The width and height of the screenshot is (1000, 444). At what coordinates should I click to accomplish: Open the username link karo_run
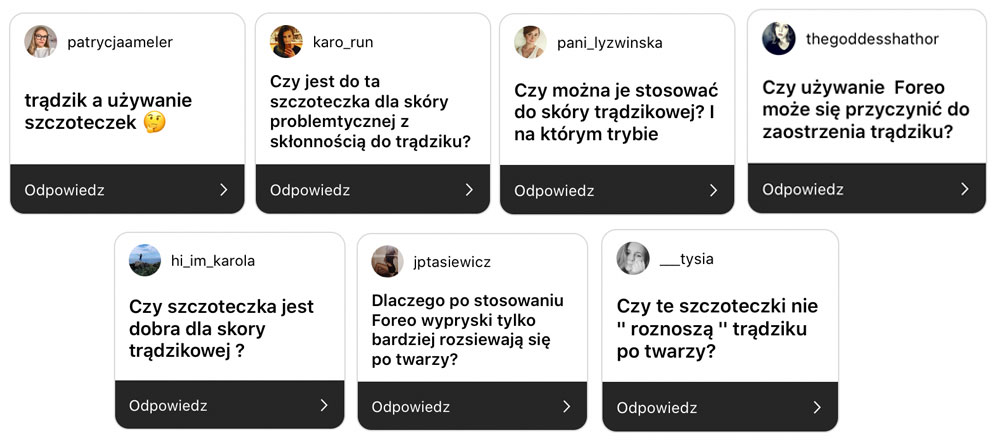[x=343, y=42]
